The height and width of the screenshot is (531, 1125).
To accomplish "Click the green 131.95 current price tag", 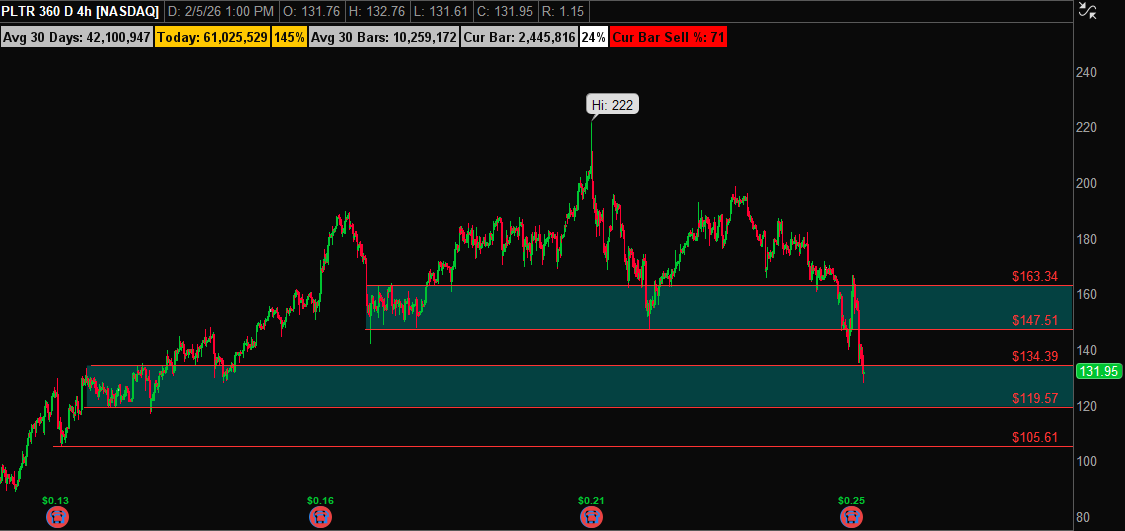I will 1098,371.
